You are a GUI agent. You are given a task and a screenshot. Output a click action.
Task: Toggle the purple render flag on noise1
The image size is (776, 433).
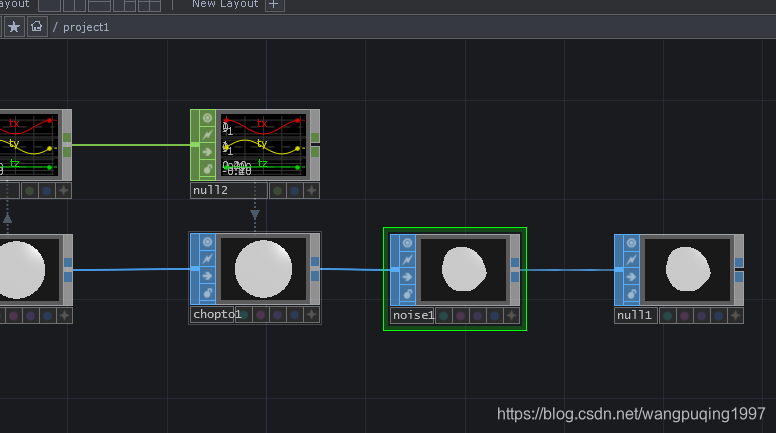(478, 315)
